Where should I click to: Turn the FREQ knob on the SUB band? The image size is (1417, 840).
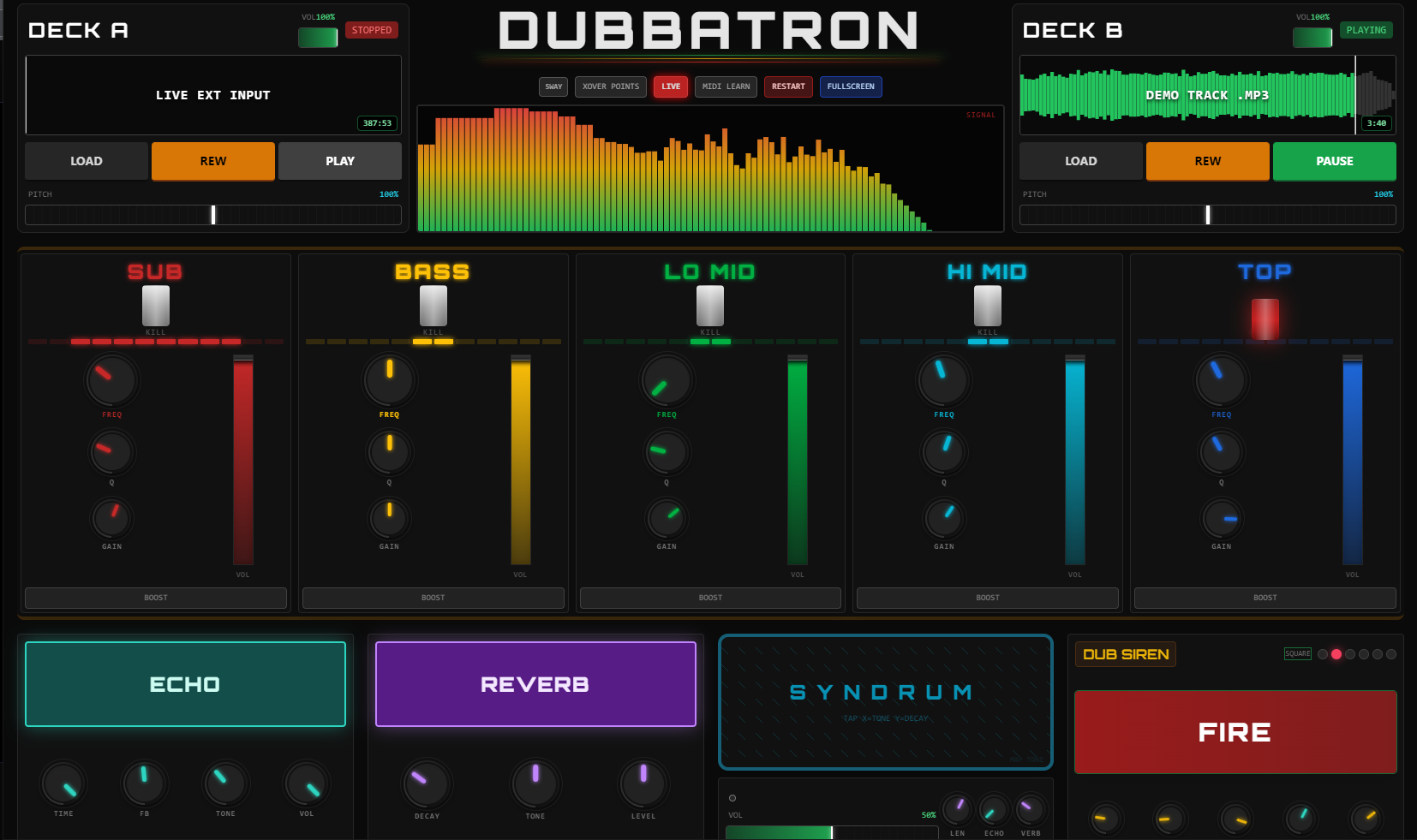pyautogui.click(x=111, y=379)
